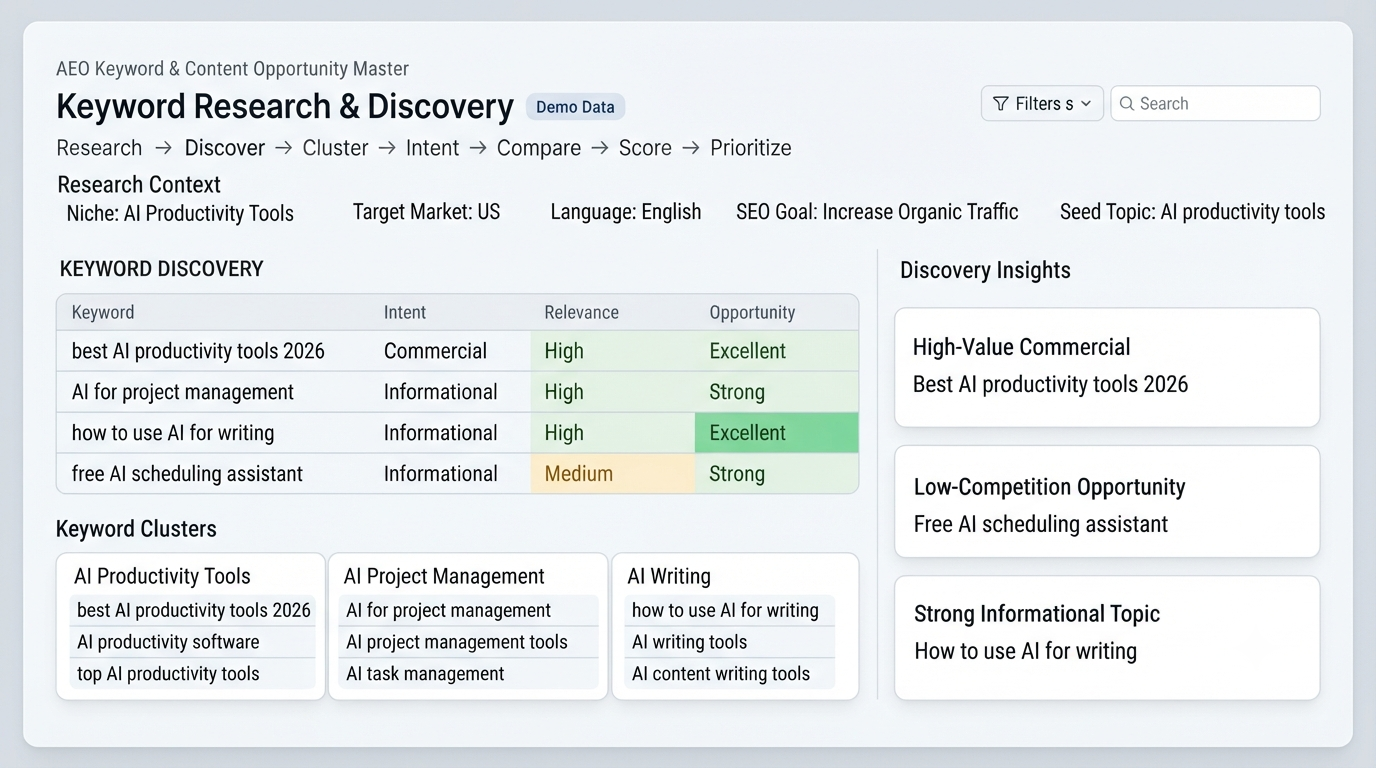Screen dimensions: 1376x768
Task: Click Informational intent for AI for project management
Action: coord(440,392)
